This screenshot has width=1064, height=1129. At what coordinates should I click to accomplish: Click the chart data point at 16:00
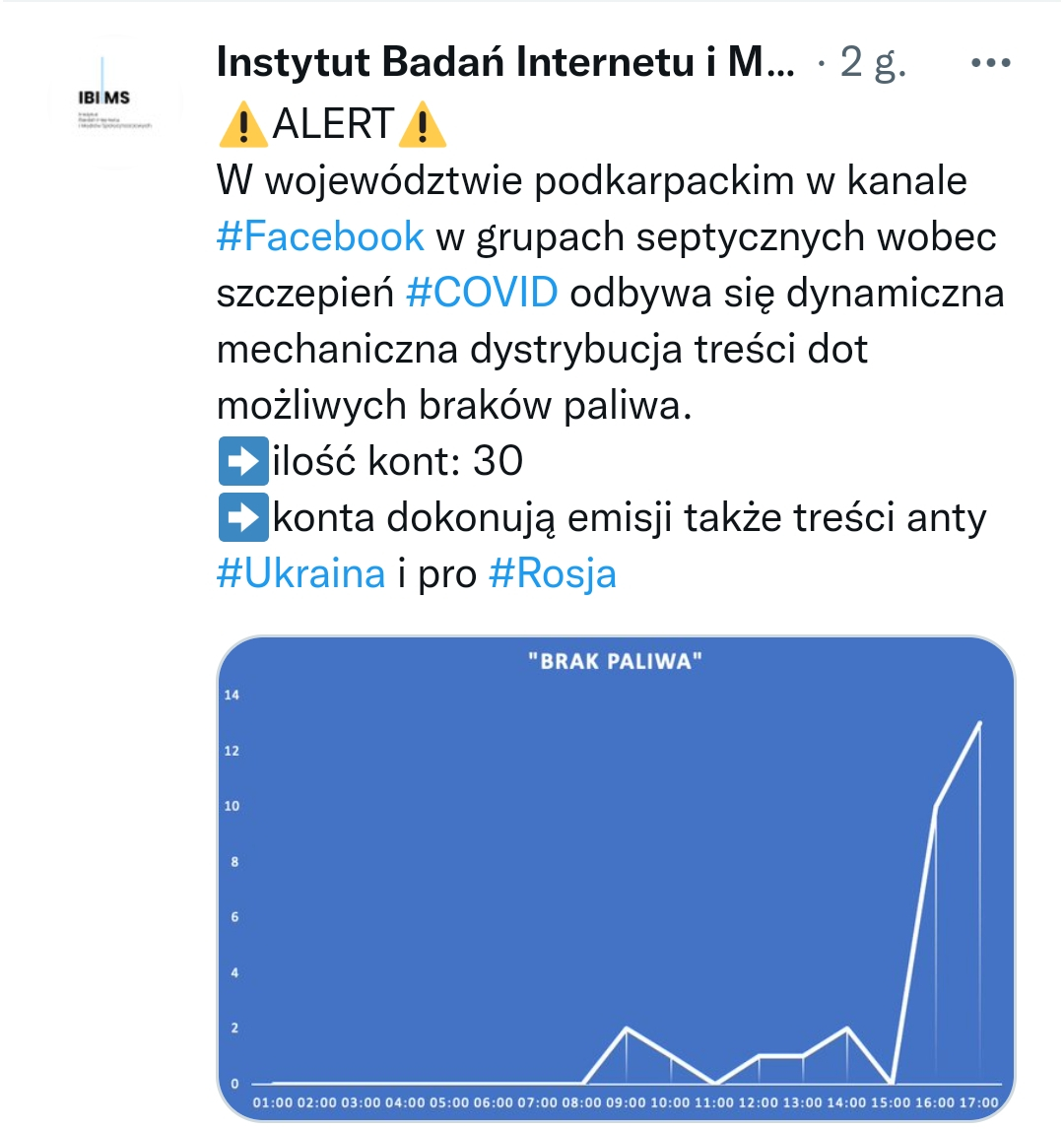coord(935,806)
